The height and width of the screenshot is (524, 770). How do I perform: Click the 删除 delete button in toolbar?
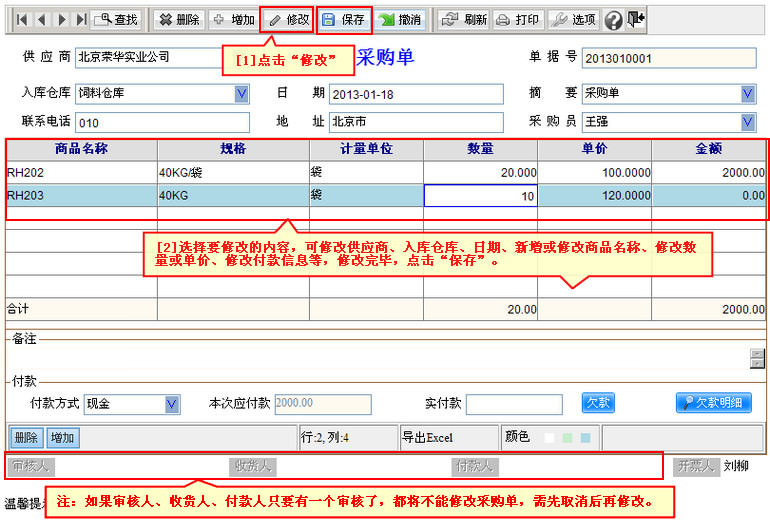point(180,19)
